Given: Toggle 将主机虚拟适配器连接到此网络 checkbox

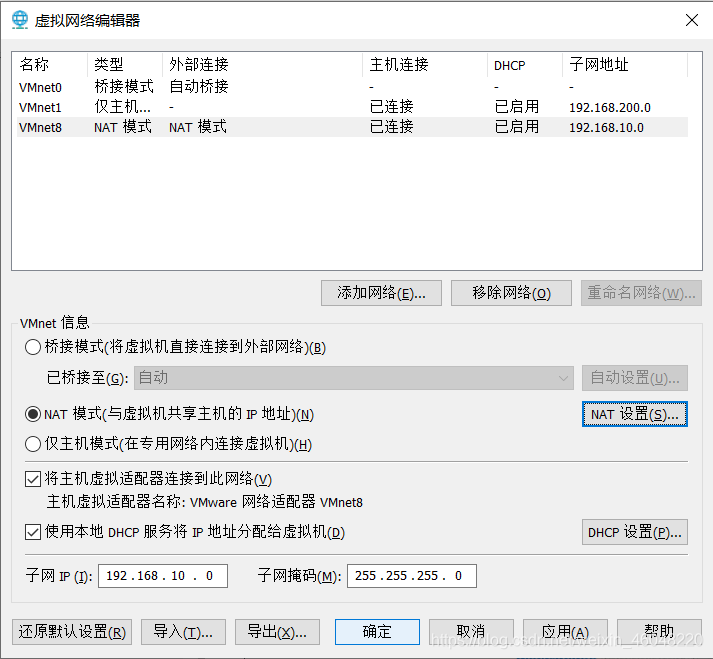Looking at the screenshot, I should [x=33, y=479].
